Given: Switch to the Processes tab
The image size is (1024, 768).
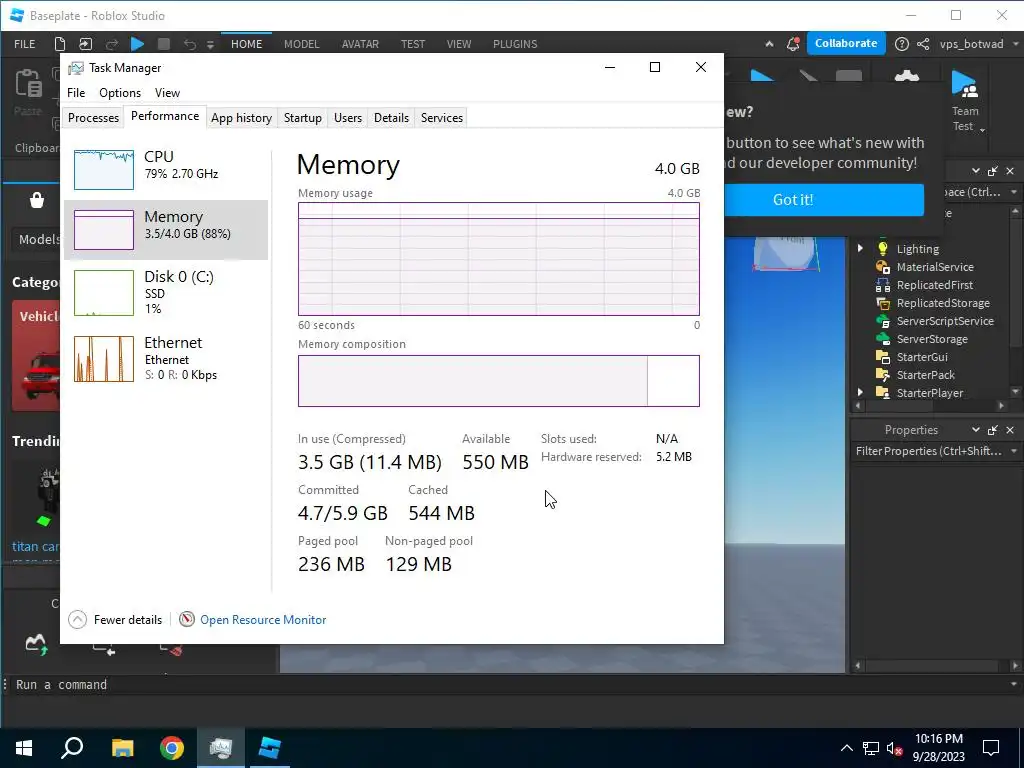Looking at the screenshot, I should (93, 118).
